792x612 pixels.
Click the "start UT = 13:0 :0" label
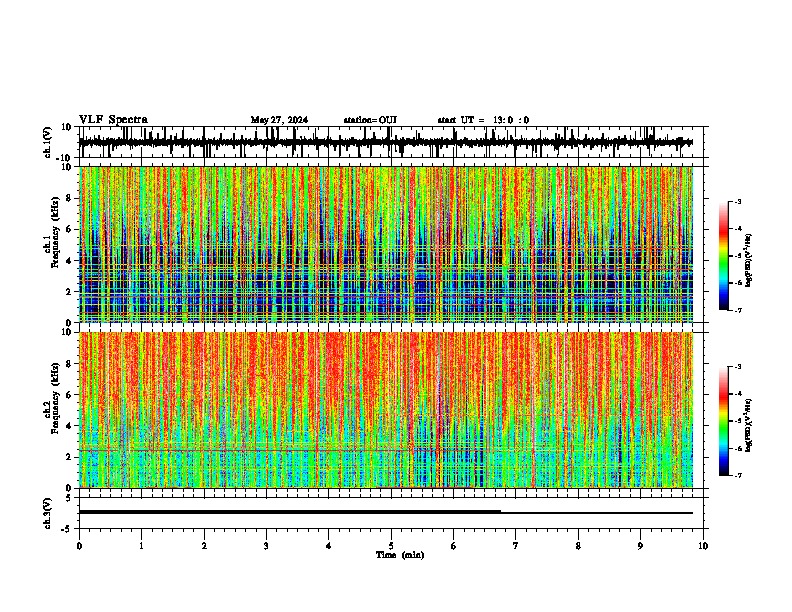pos(483,120)
